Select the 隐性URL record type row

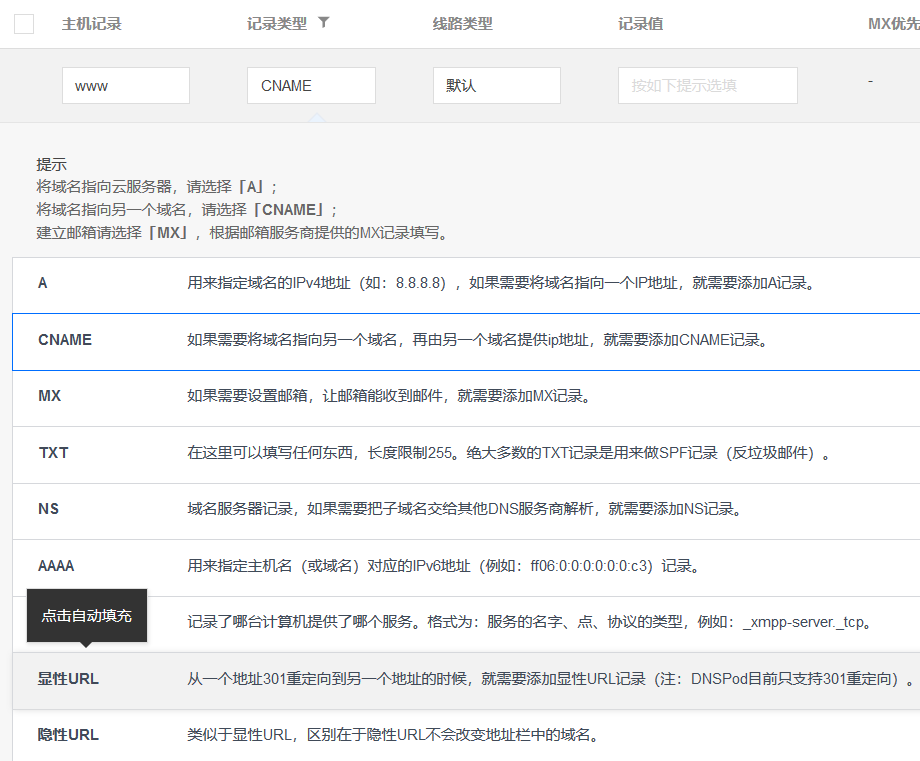pos(465,736)
